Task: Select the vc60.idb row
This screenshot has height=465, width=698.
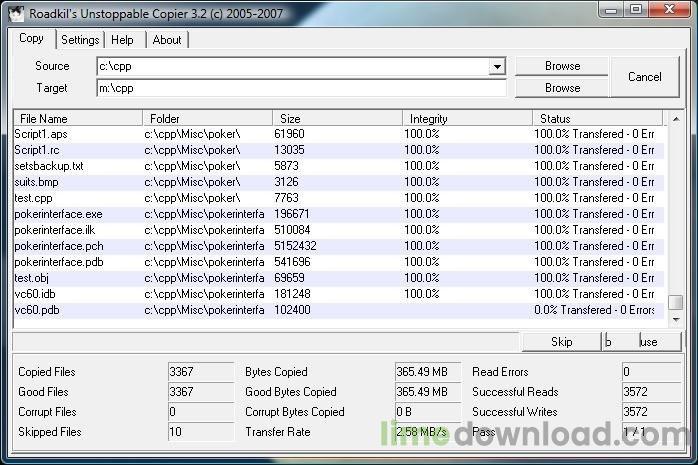Action: click(339, 294)
